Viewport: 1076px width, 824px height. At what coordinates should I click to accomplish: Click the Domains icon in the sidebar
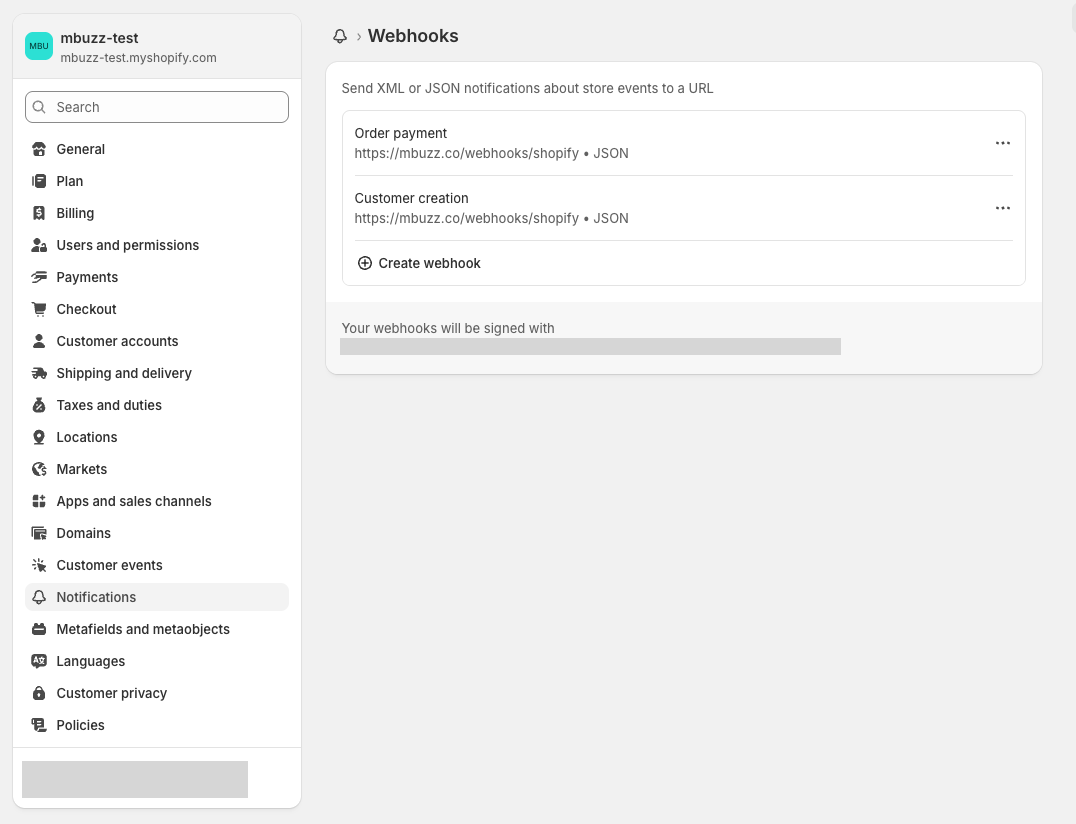(x=39, y=533)
